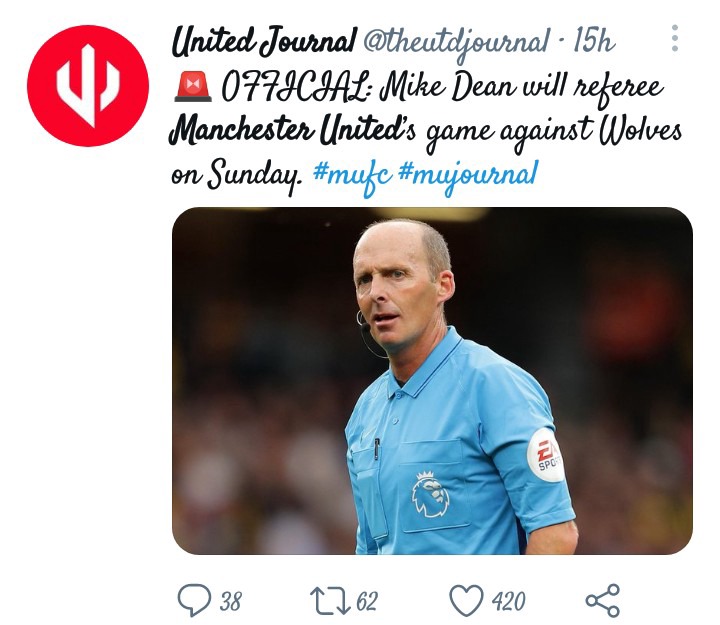Open United Journal display name
This screenshot has width=720, height=625.
coord(264,41)
